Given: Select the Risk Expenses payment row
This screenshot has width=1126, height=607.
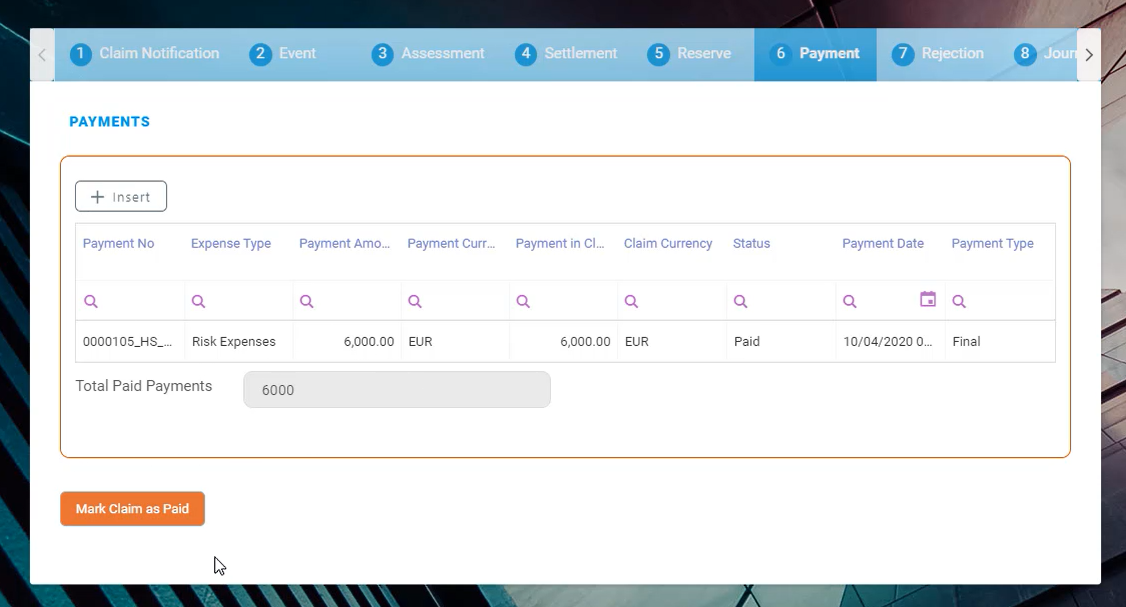Looking at the screenshot, I should pos(233,342).
